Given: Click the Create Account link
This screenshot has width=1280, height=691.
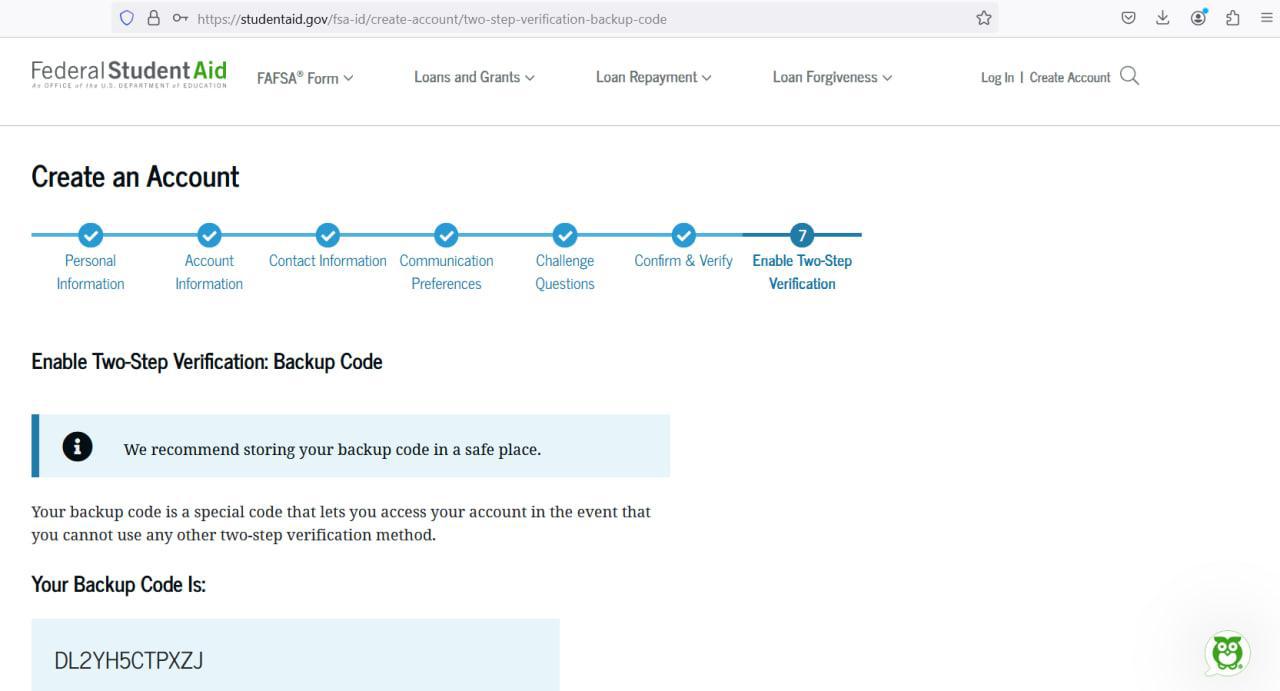Looking at the screenshot, I should [1070, 77].
